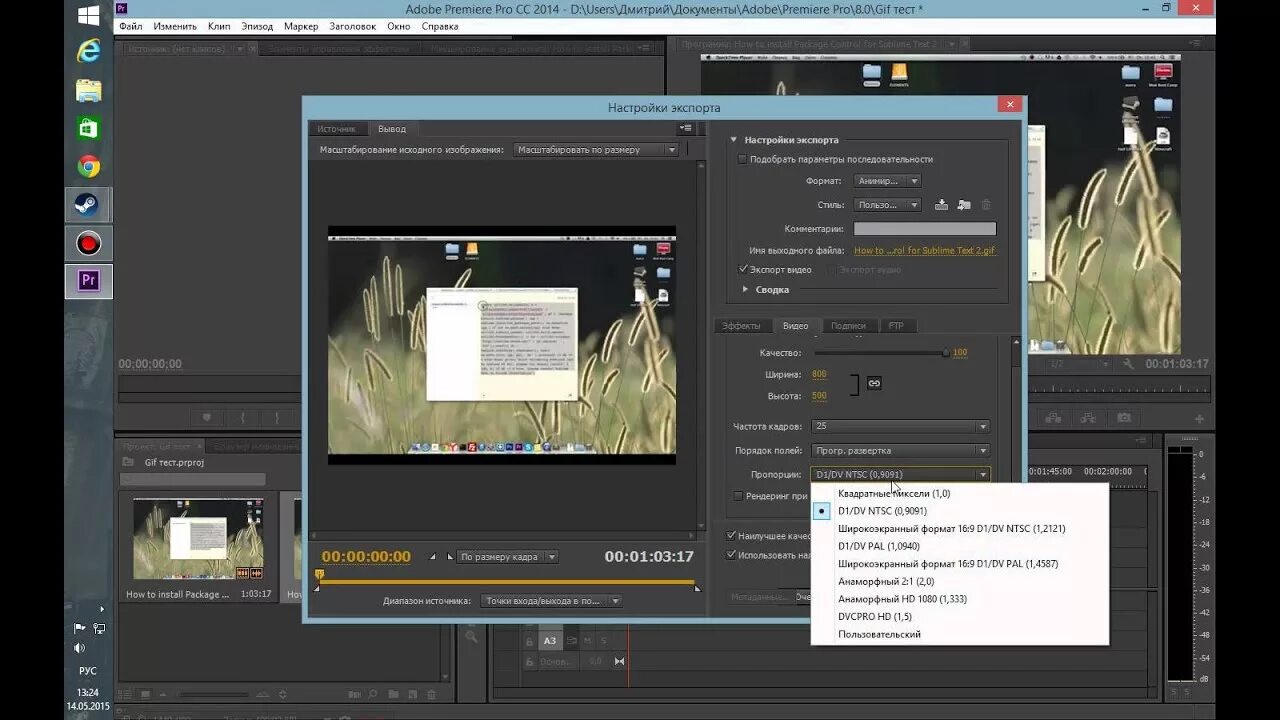1280x720 pixels.
Task: Select the How to install Package clip thumbnail
Action: click(198, 538)
